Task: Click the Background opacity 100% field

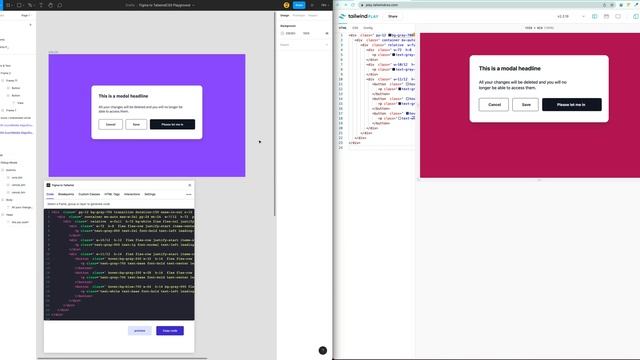Action: pyautogui.click(x=306, y=33)
